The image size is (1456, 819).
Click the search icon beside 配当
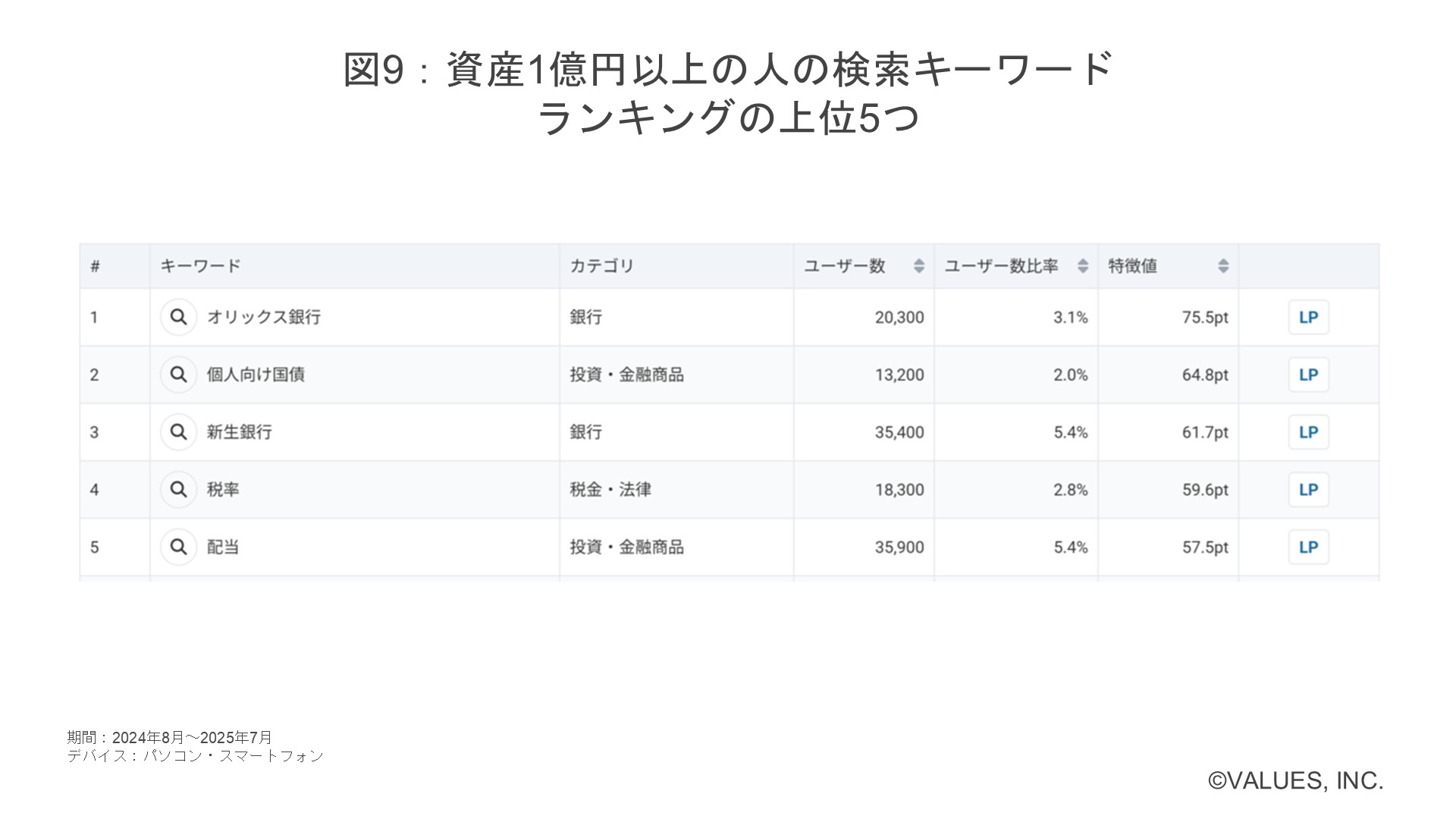tap(178, 547)
